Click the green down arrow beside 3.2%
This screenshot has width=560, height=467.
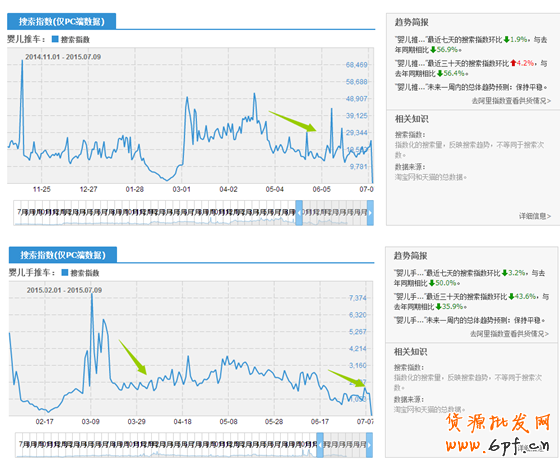(x=504, y=273)
